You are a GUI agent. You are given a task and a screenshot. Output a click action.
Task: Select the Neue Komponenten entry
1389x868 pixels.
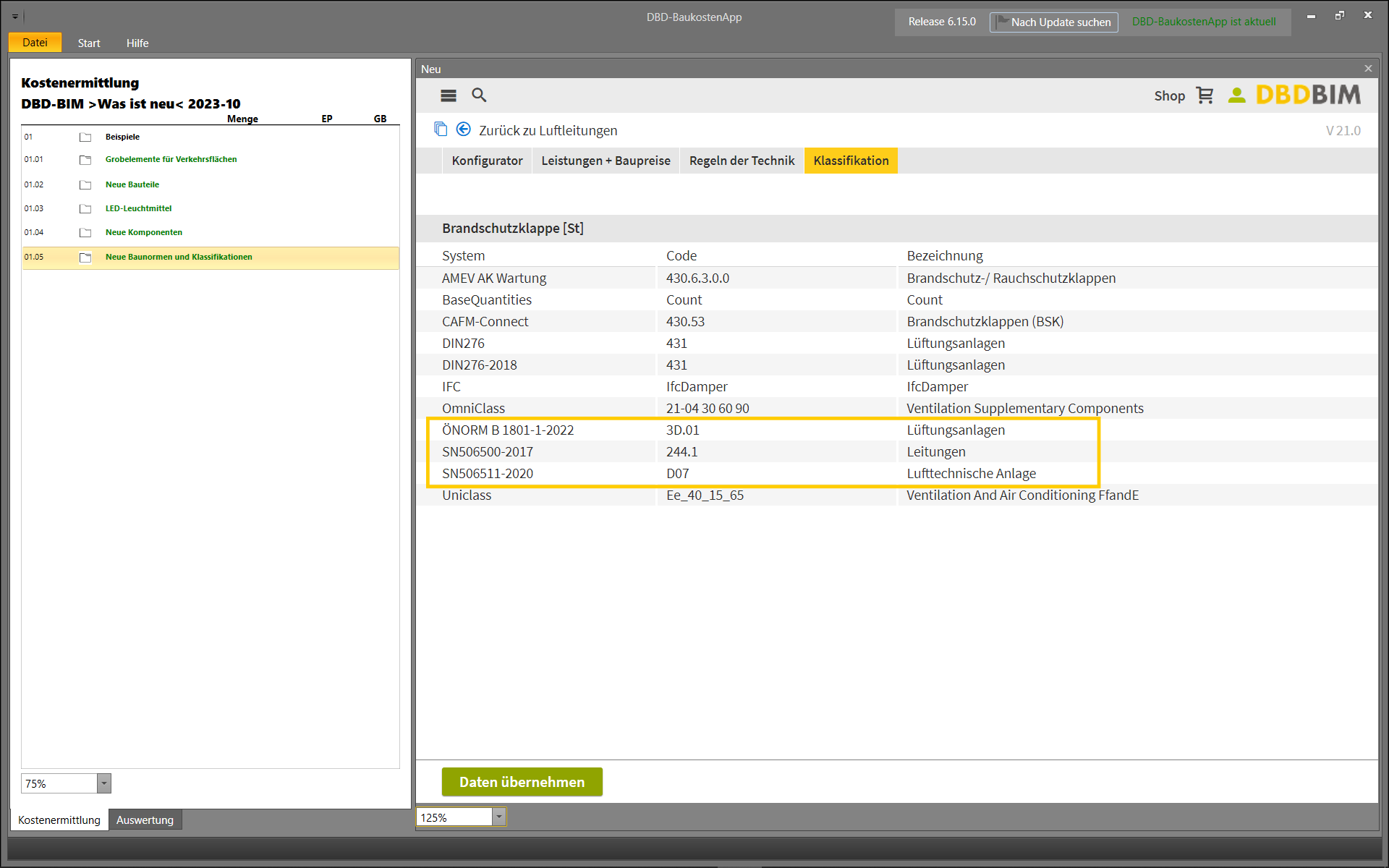pos(211,233)
